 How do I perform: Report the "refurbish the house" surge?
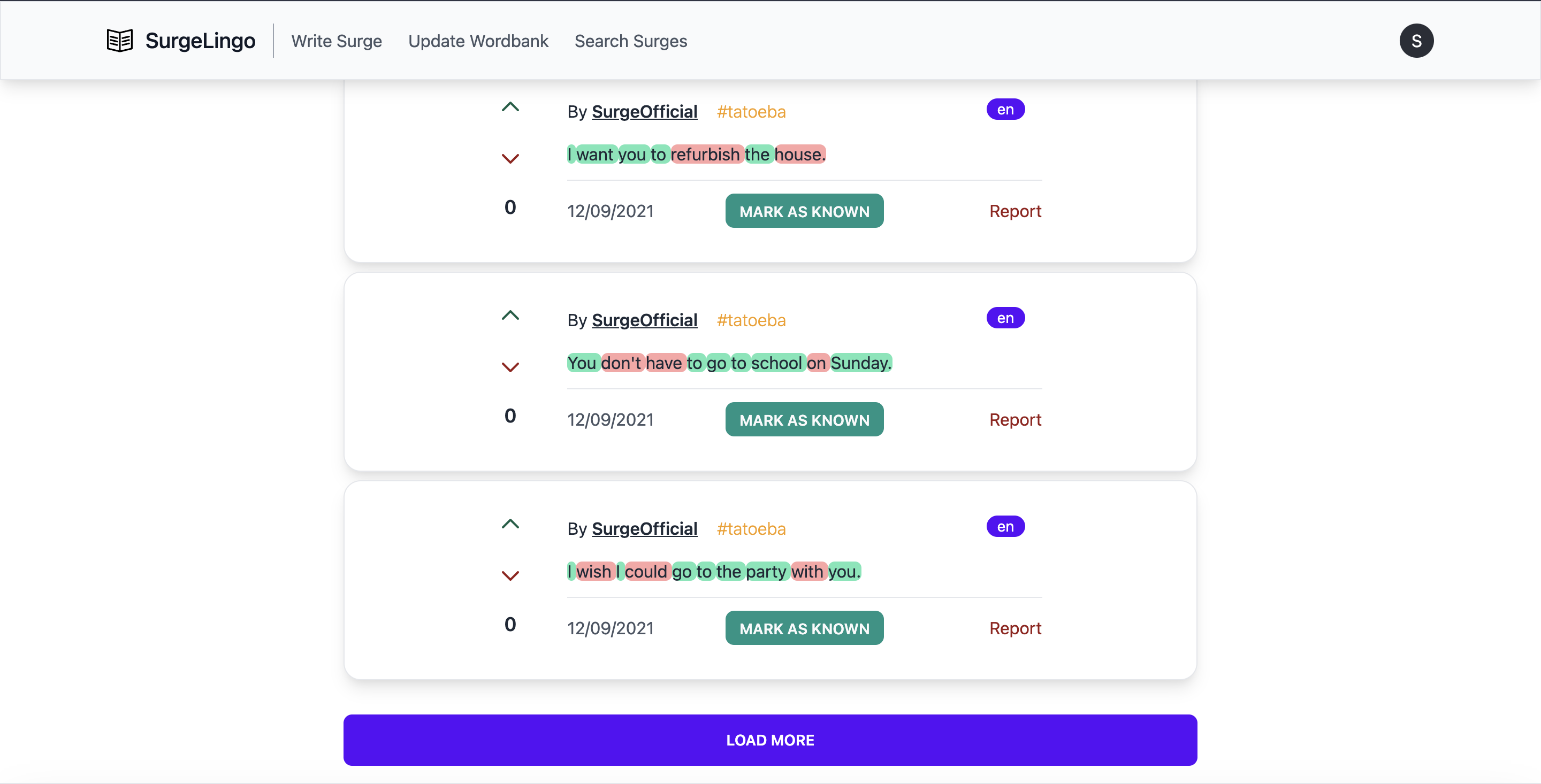click(x=1014, y=211)
